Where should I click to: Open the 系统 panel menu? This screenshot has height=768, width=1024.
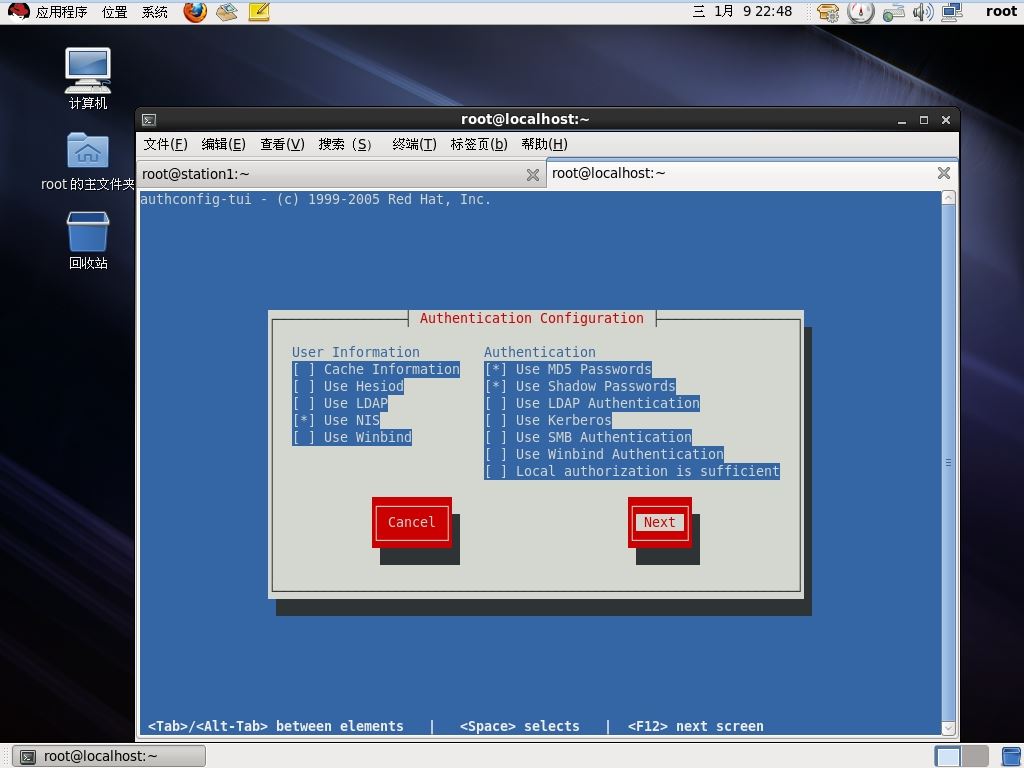click(x=155, y=12)
